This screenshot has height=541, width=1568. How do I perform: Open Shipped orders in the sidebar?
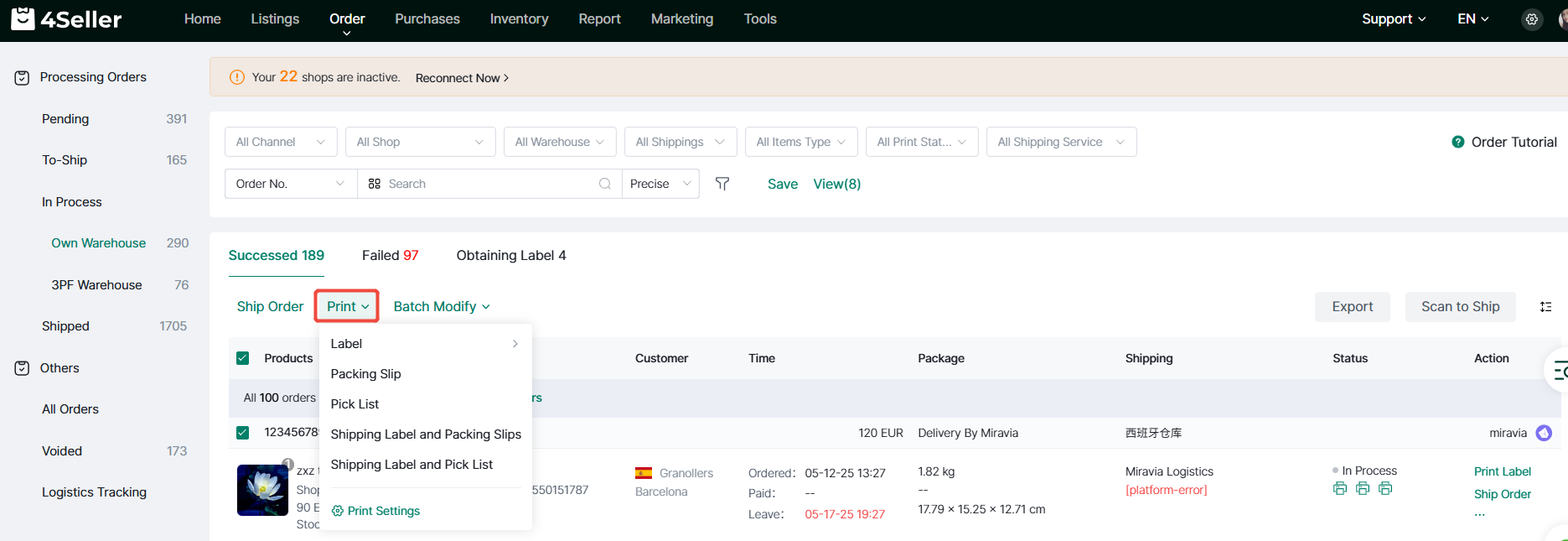[65, 326]
